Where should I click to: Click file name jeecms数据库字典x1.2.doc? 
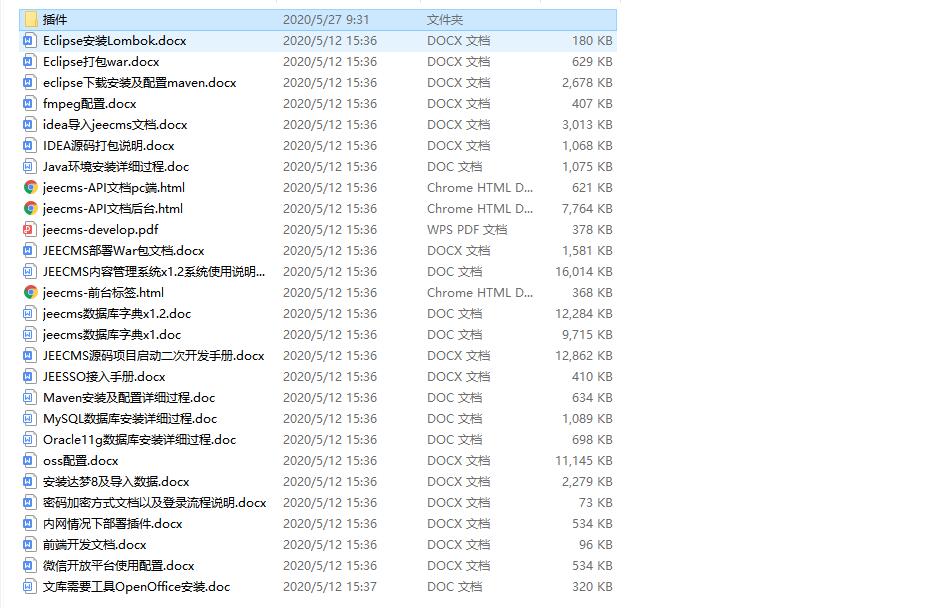[x=117, y=314]
